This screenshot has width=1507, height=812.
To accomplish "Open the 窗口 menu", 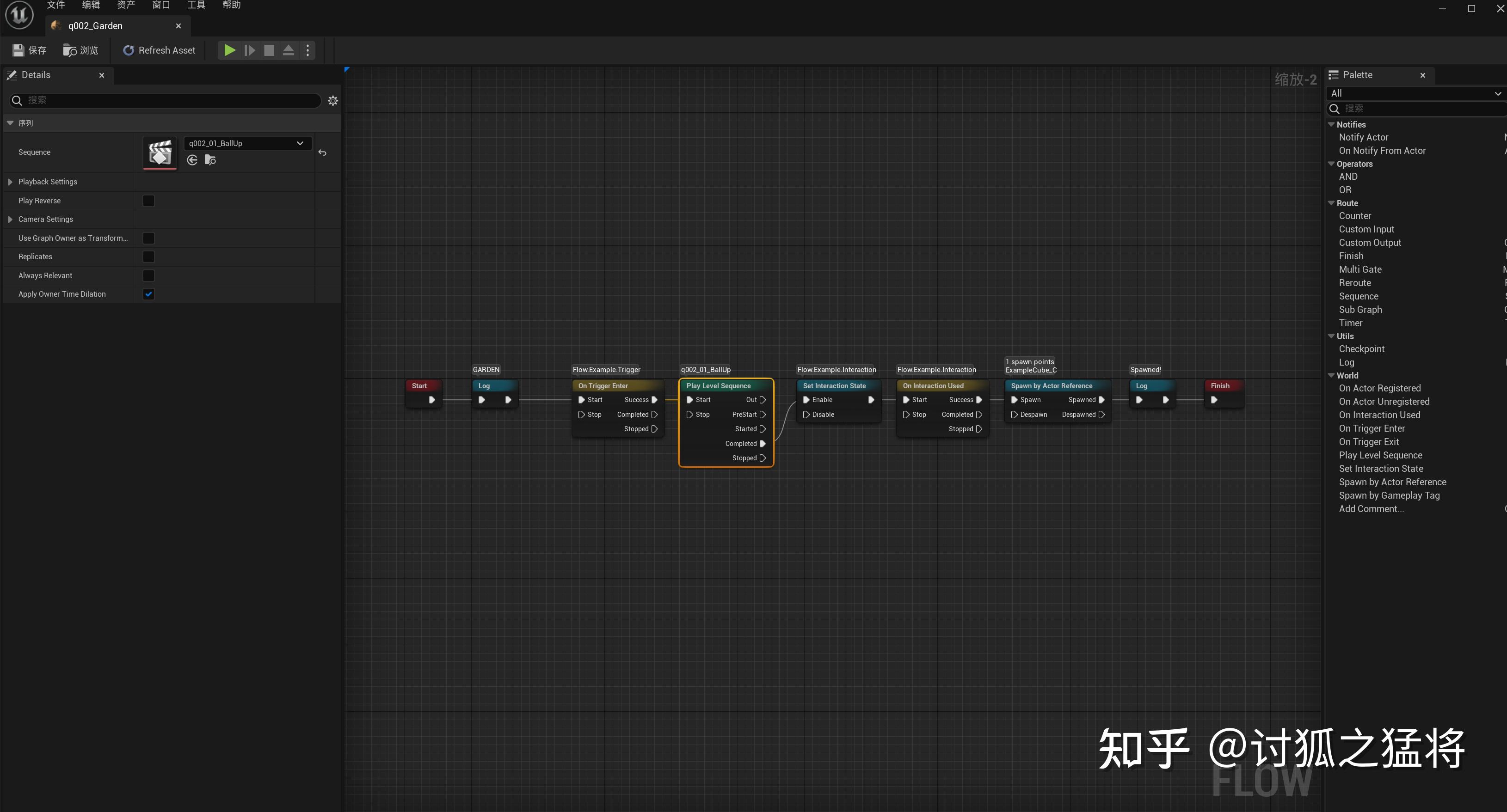I will (161, 5).
